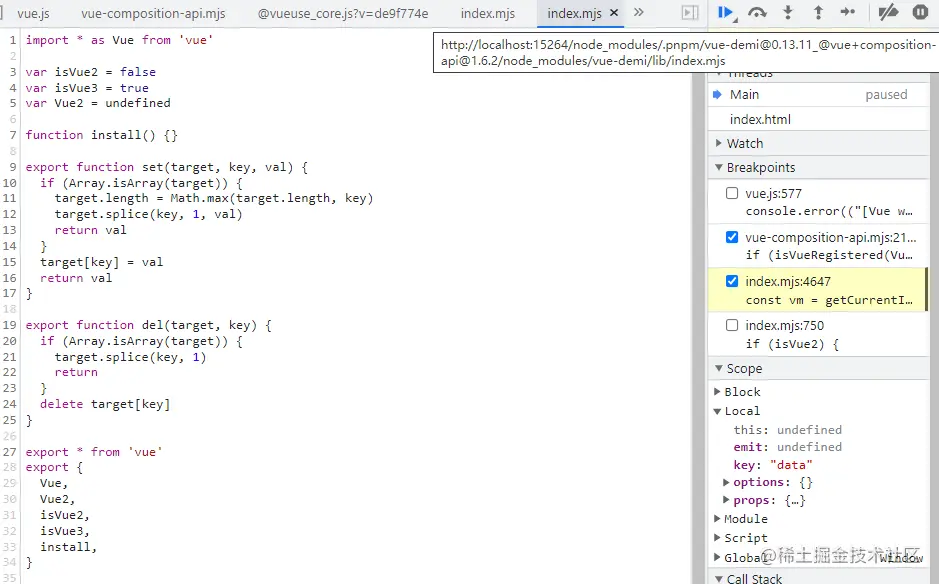Step into next function call

[788, 12]
